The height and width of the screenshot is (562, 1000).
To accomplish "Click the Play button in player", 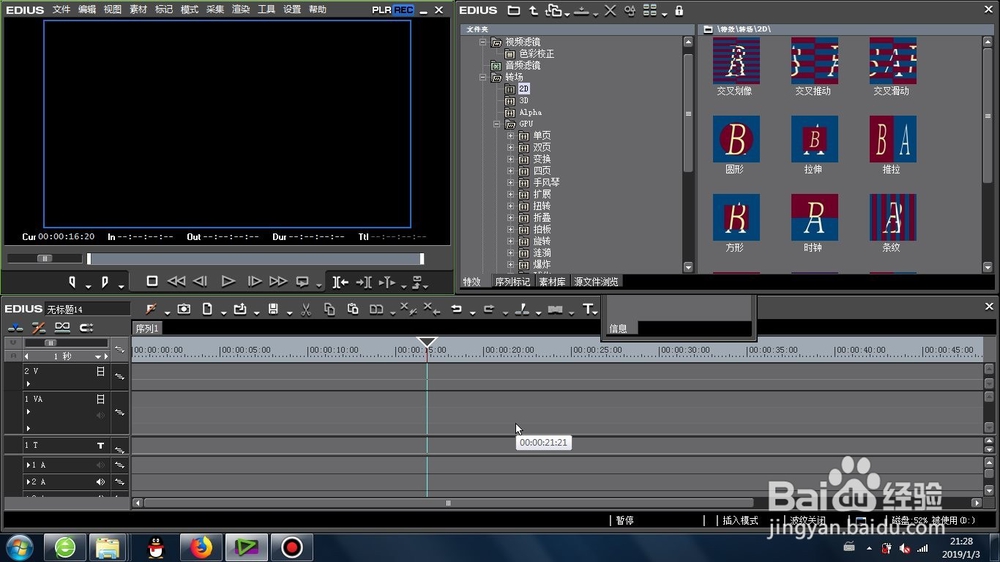I will pyautogui.click(x=228, y=281).
